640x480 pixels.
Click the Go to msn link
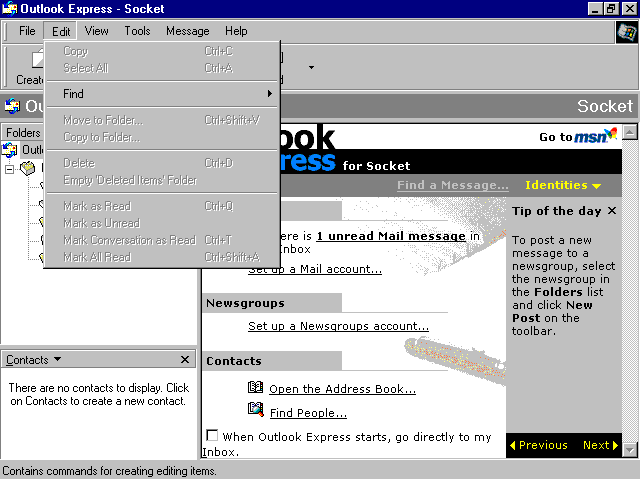(x=578, y=136)
